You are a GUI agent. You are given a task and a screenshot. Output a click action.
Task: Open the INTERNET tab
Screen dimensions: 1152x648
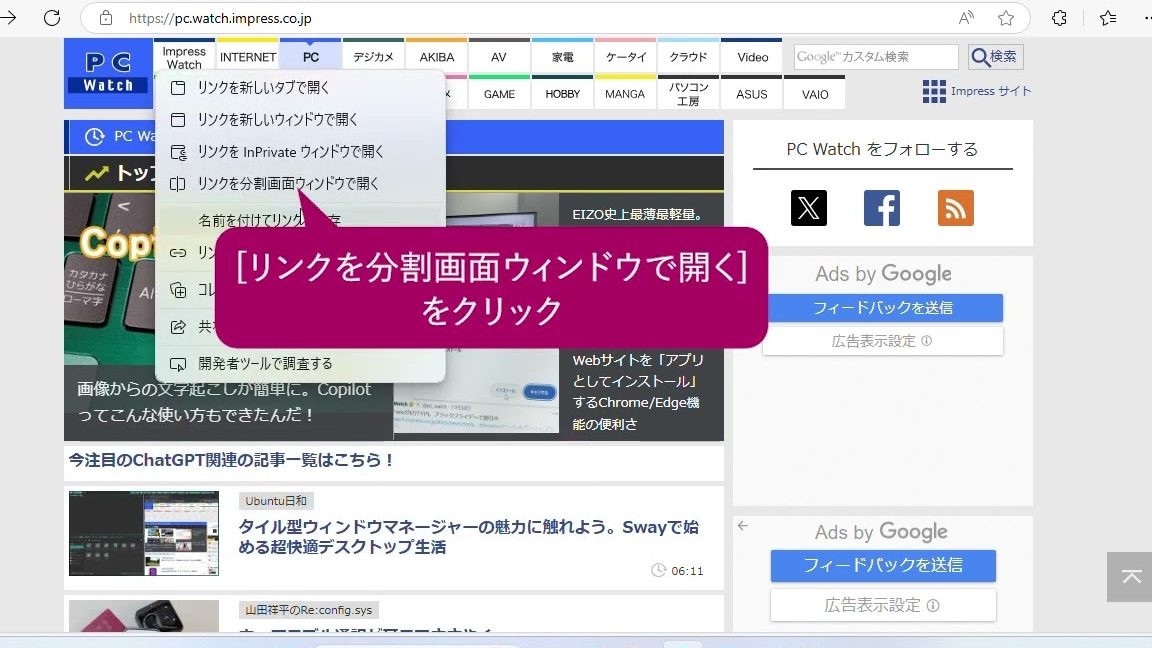coord(248,57)
